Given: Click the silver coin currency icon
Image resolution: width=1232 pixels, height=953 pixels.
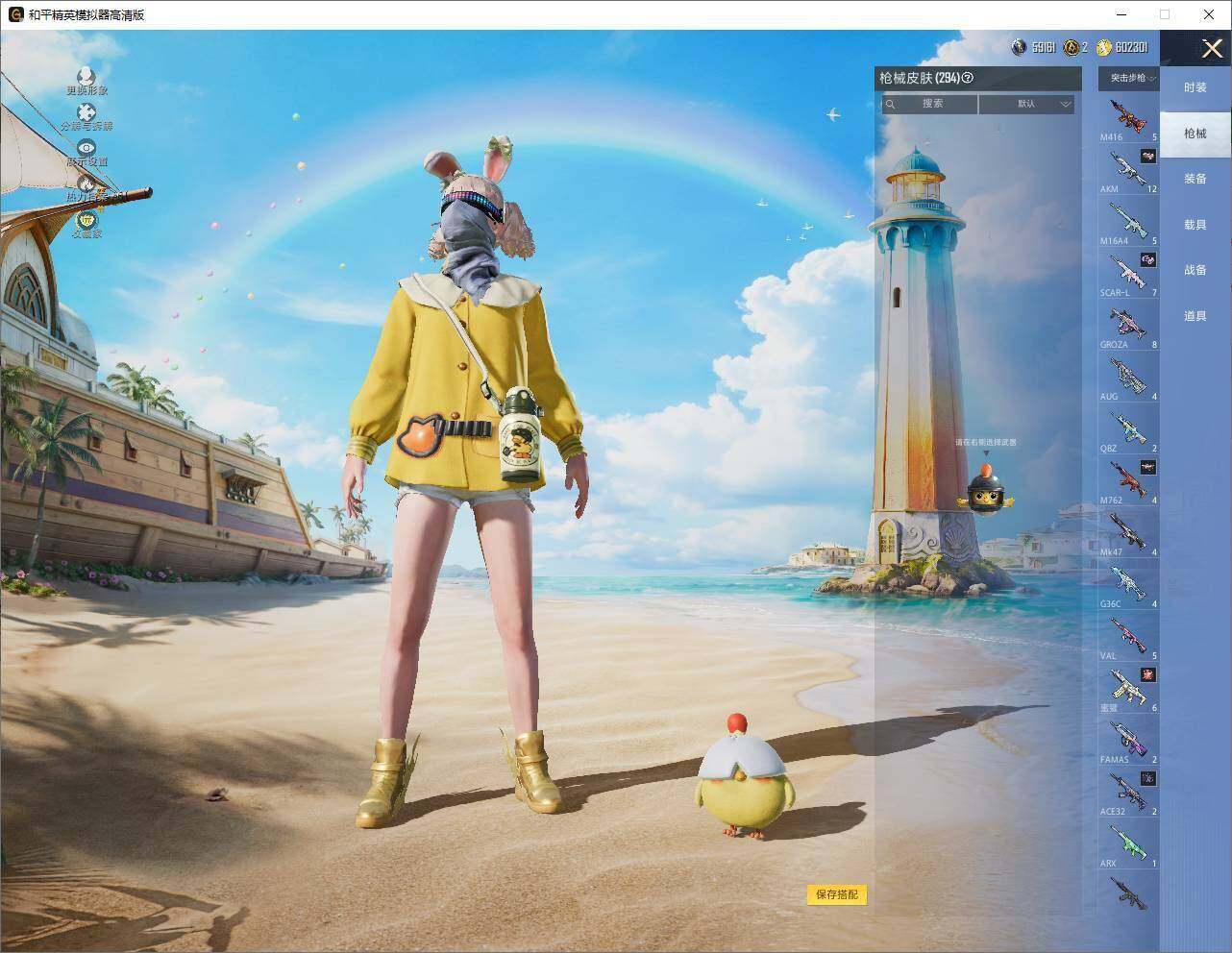Looking at the screenshot, I should (x=1020, y=47).
